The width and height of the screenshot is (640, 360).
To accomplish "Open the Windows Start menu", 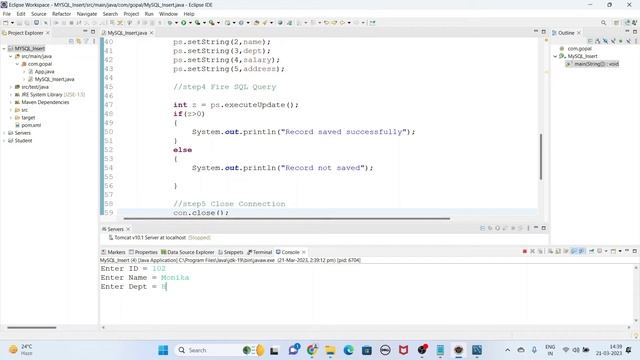I will click(x=163, y=350).
